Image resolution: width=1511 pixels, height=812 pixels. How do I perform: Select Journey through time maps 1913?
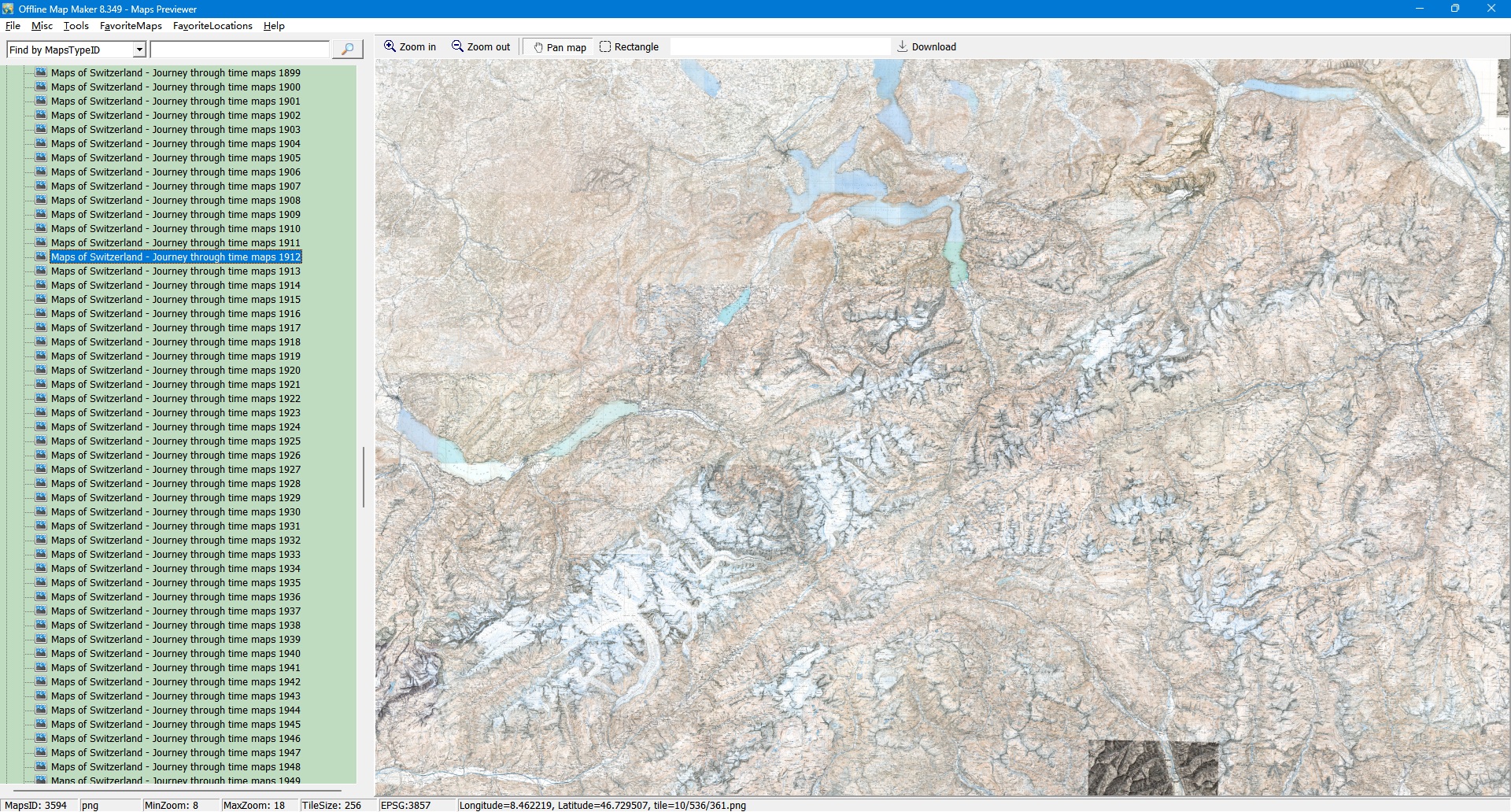pyautogui.click(x=175, y=271)
